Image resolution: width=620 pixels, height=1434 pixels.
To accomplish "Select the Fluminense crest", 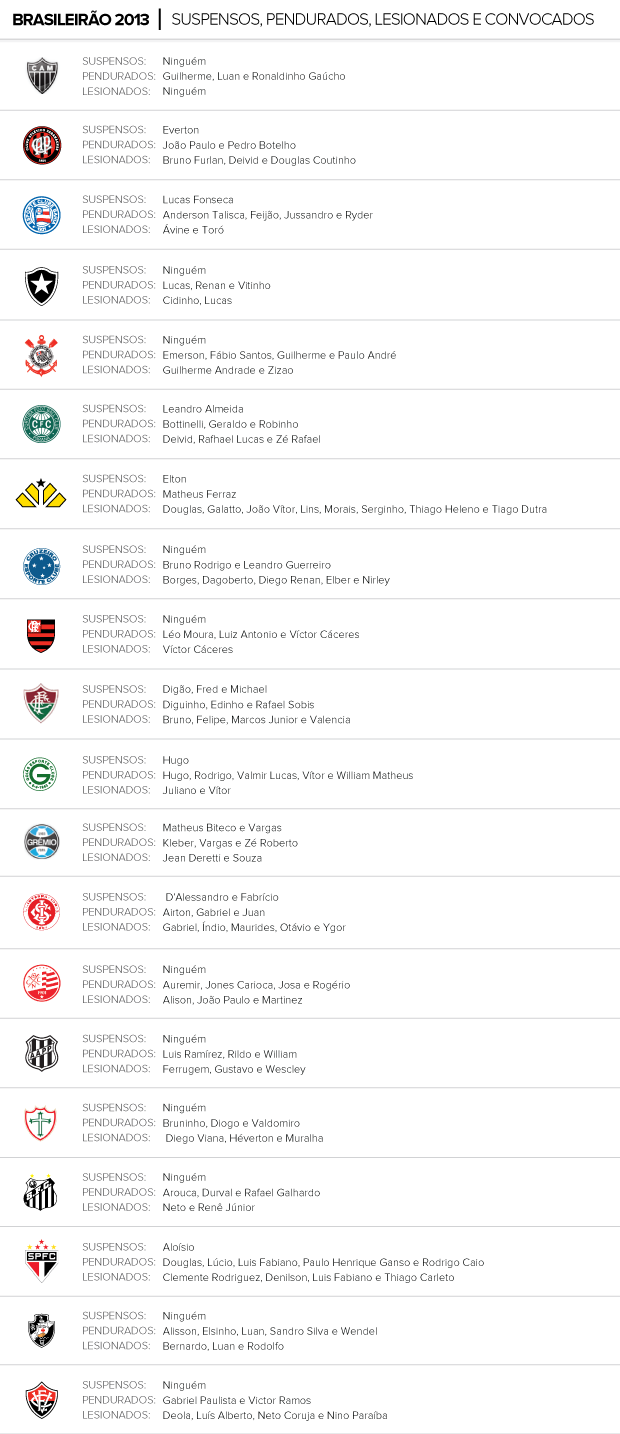I will [42, 704].
